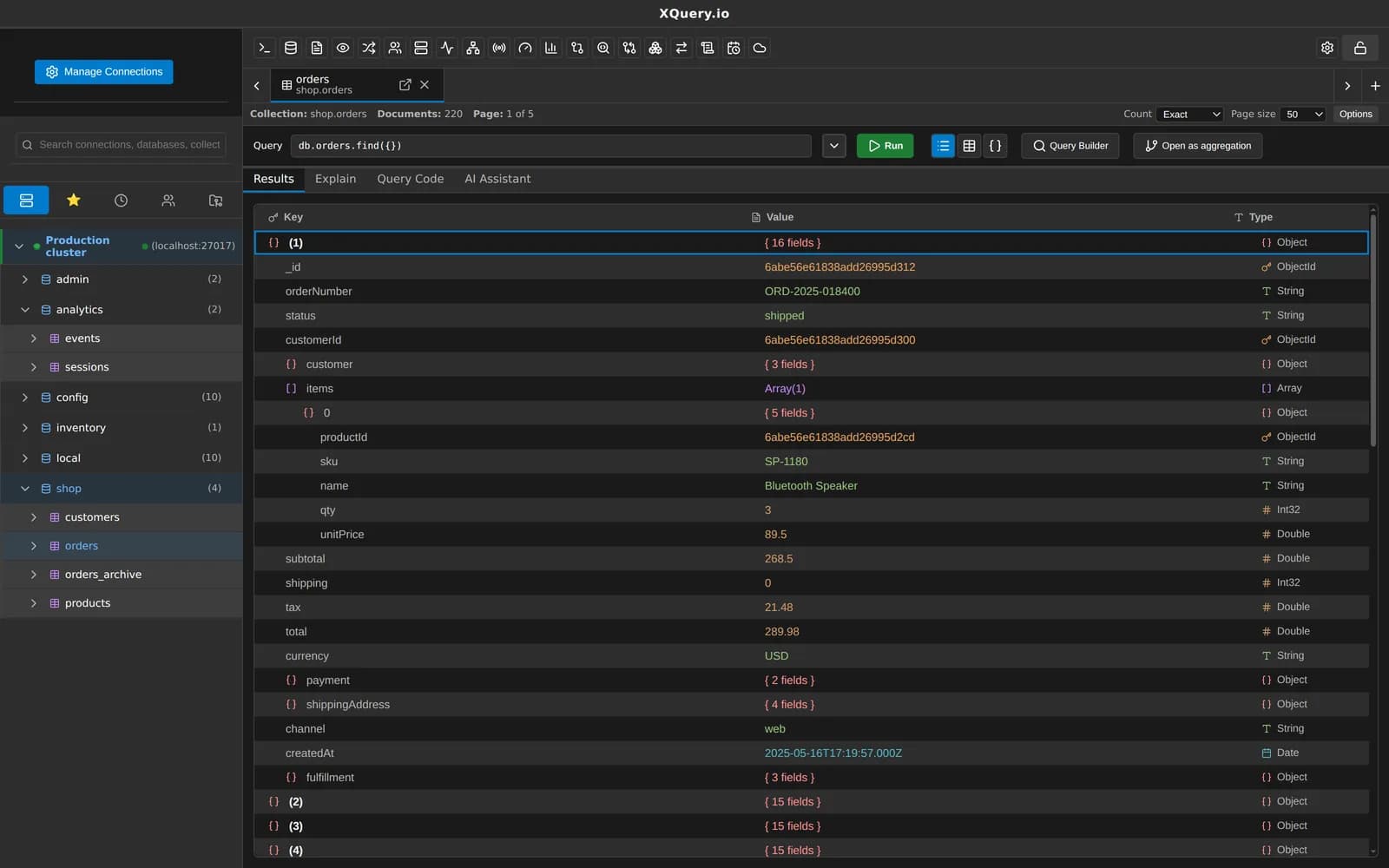The width and height of the screenshot is (1389, 868).
Task: Click the cloud icon in toolbar
Action: 760,48
